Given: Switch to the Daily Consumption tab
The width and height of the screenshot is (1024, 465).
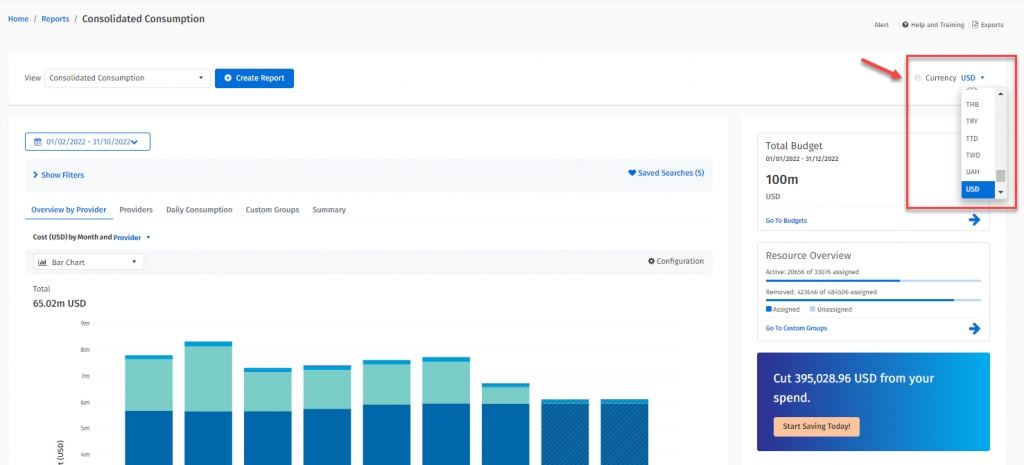Looking at the screenshot, I should [x=199, y=210].
